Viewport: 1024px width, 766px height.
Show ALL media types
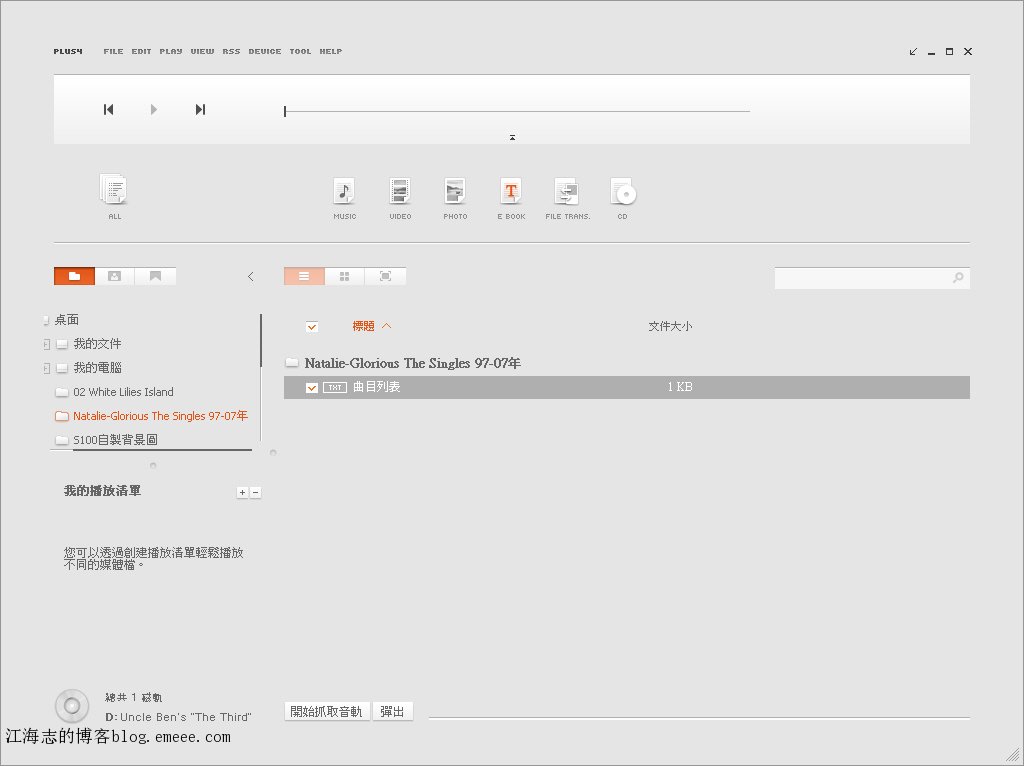114,197
